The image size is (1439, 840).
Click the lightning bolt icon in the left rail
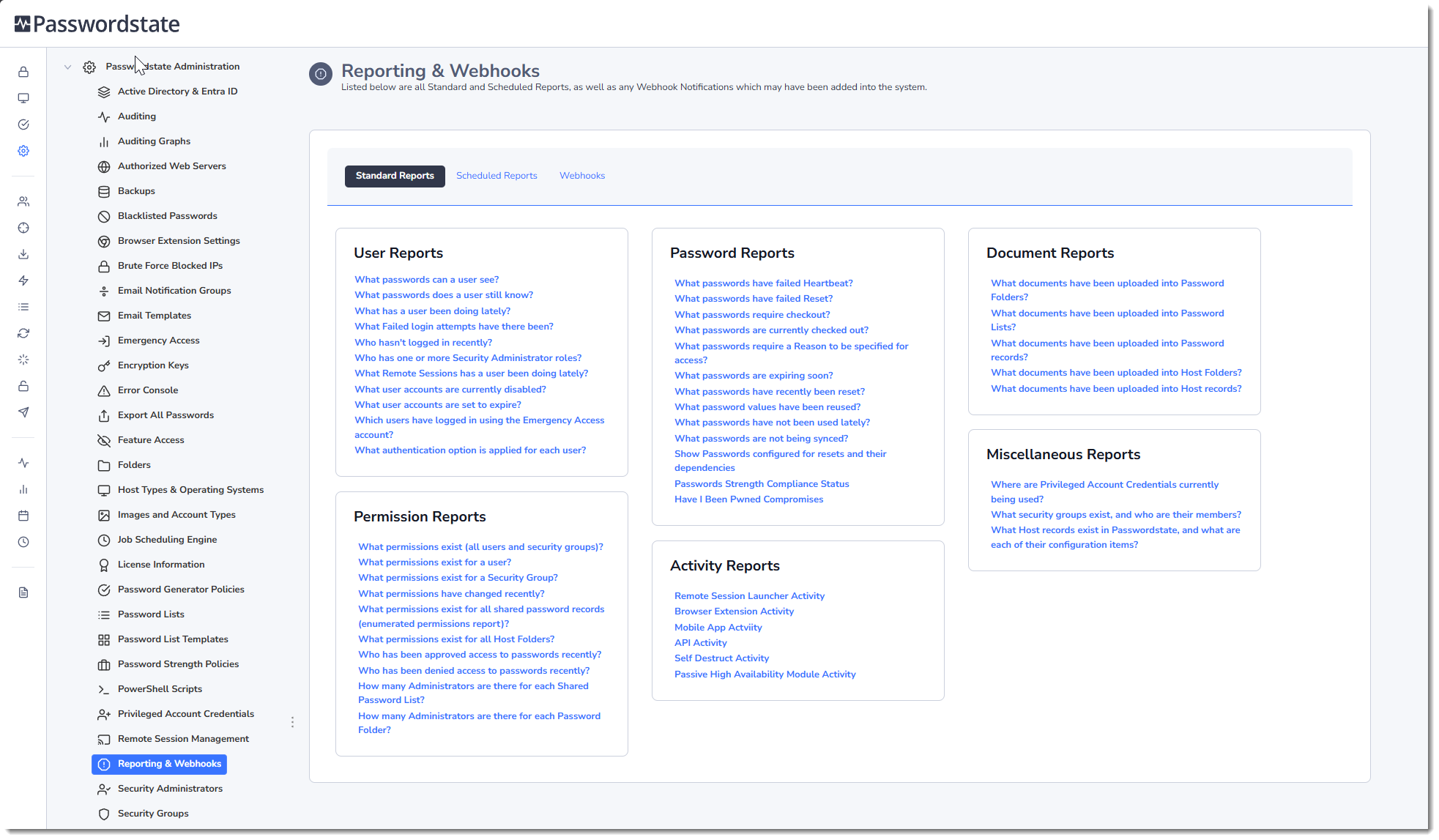coord(23,280)
